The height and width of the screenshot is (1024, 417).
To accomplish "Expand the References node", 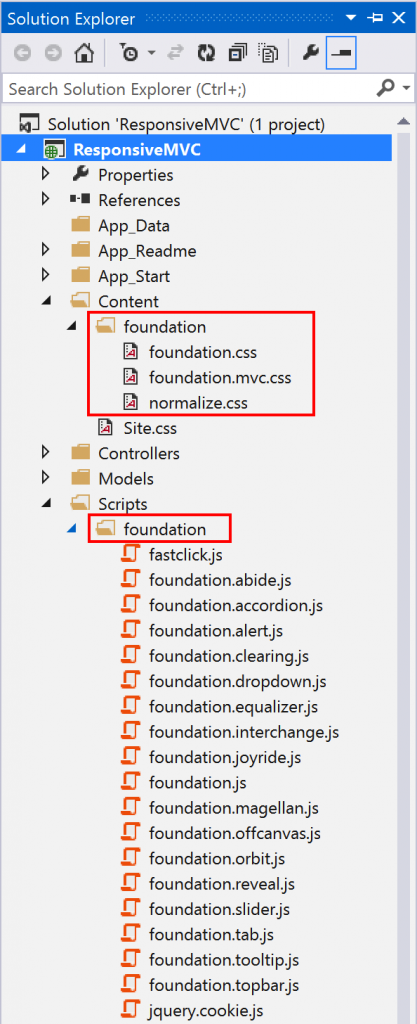I will tap(45, 199).
